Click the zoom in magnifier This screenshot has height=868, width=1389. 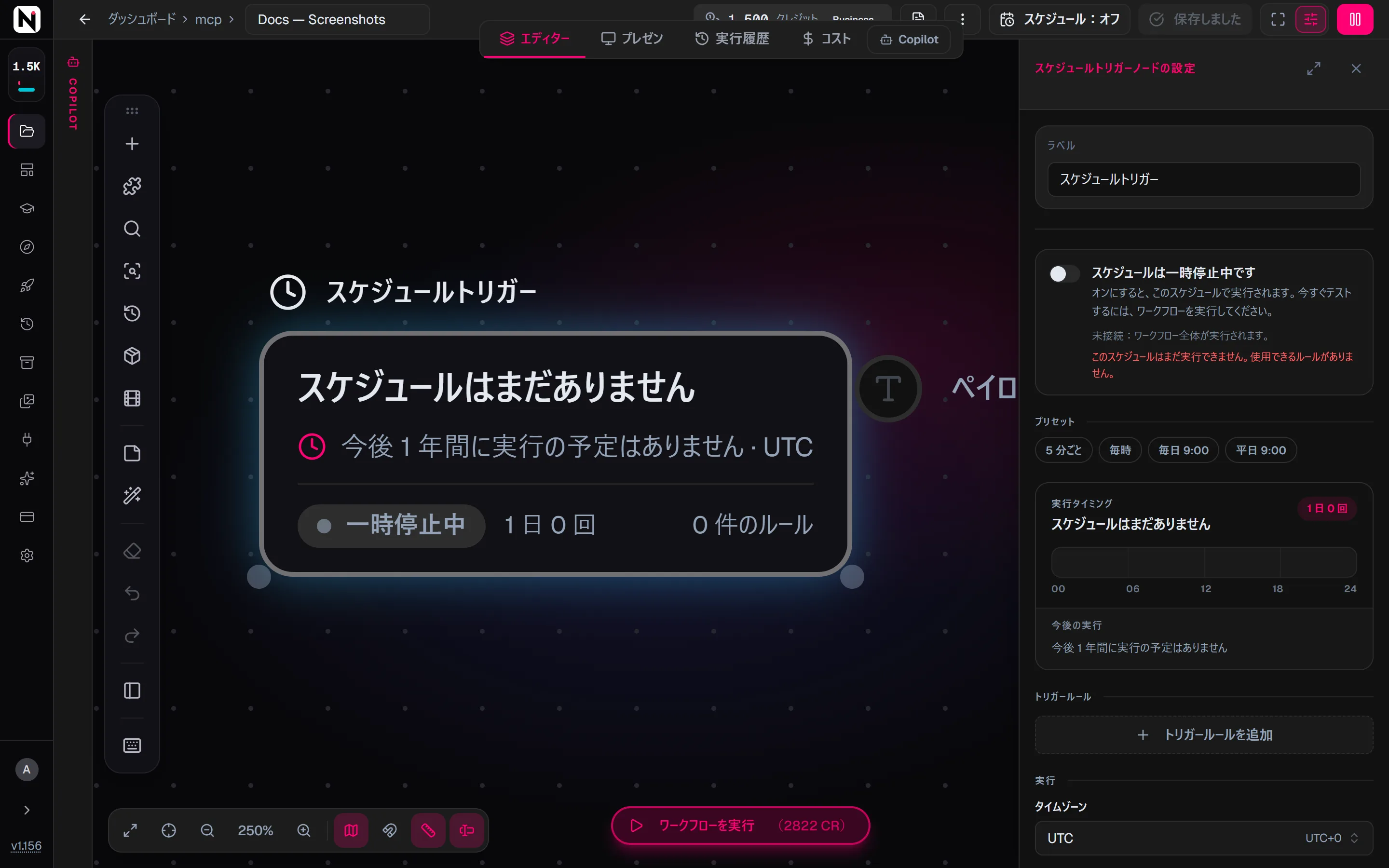click(304, 830)
